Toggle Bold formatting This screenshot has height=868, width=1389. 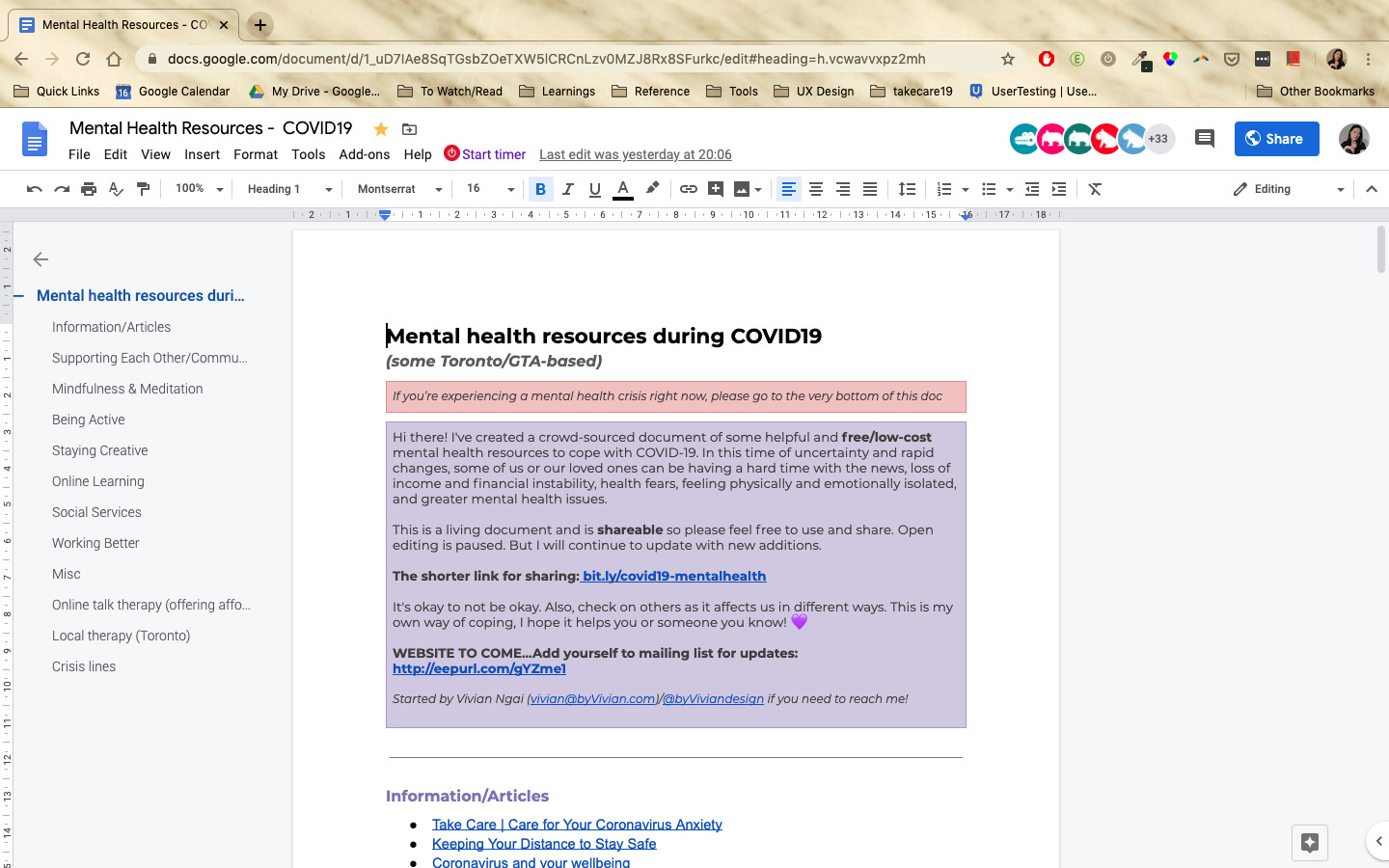coord(540,189)
